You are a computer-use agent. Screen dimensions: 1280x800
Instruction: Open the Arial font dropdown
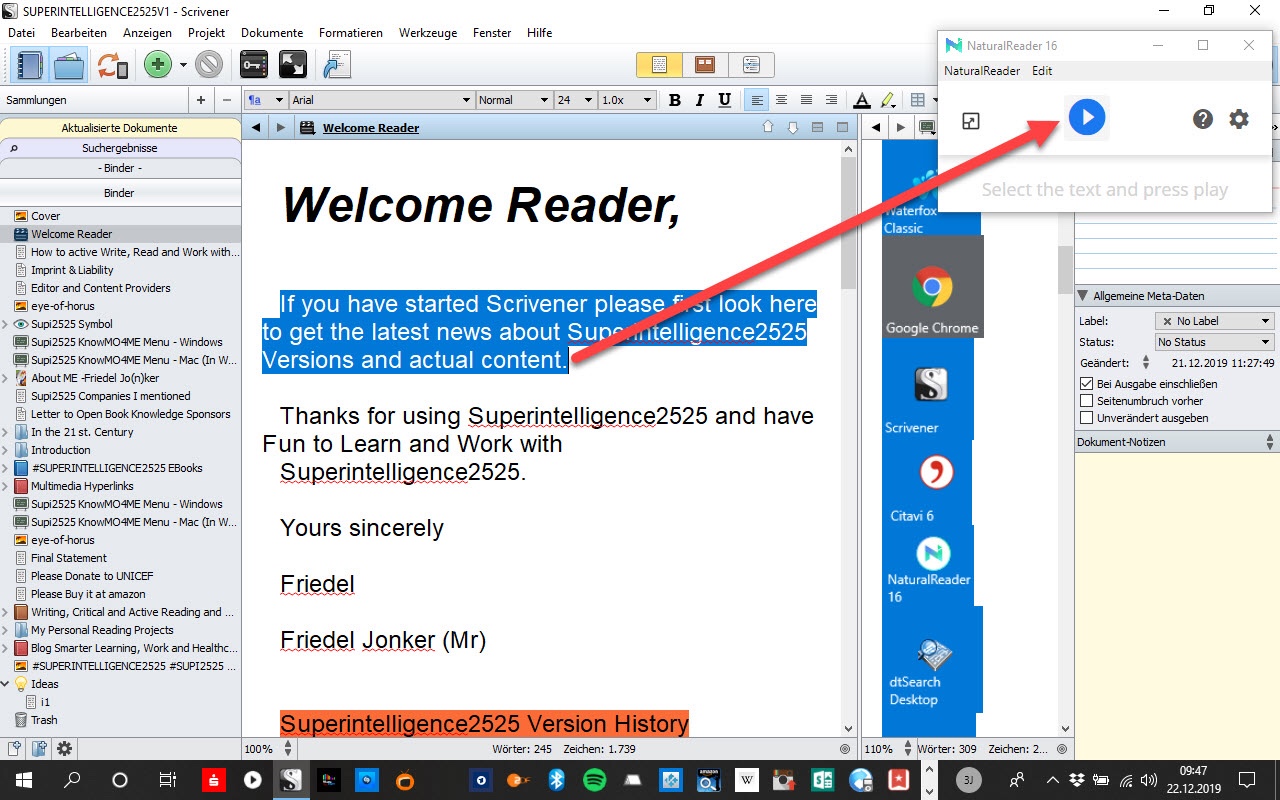tap(381, 100)
